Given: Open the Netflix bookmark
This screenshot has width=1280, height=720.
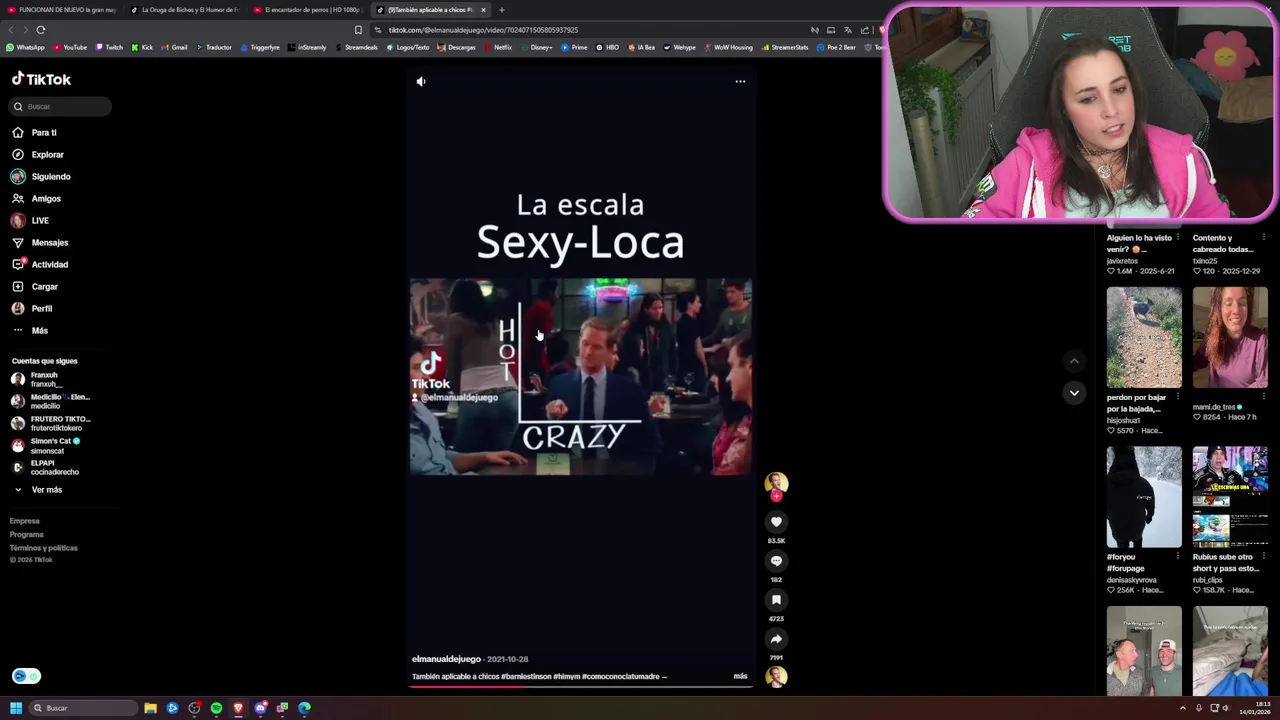Looking at the screenshot, I should click(498, 47).
